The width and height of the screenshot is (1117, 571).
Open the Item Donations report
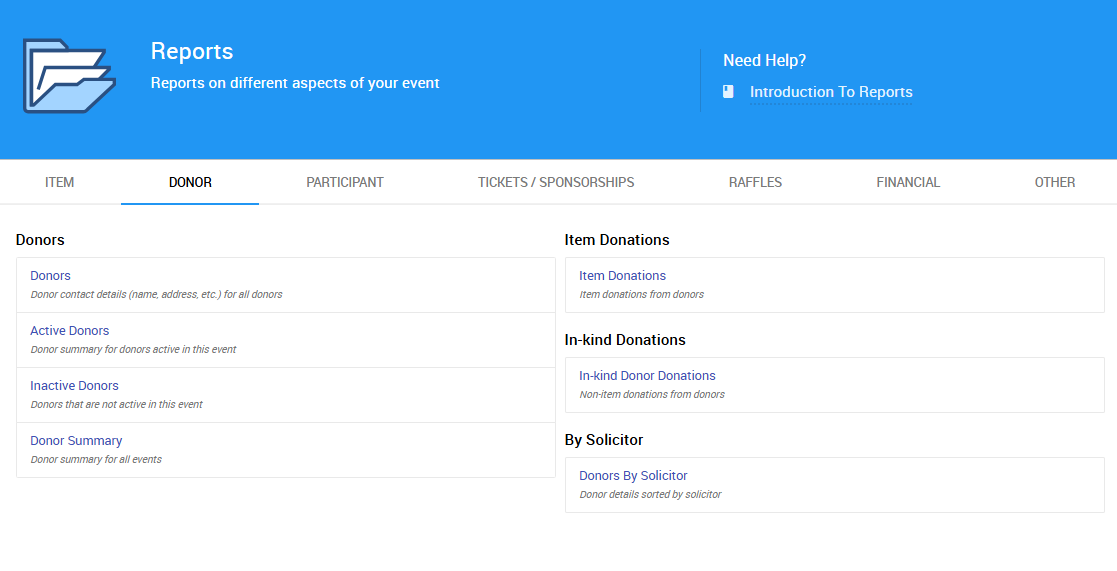point(622,276)
